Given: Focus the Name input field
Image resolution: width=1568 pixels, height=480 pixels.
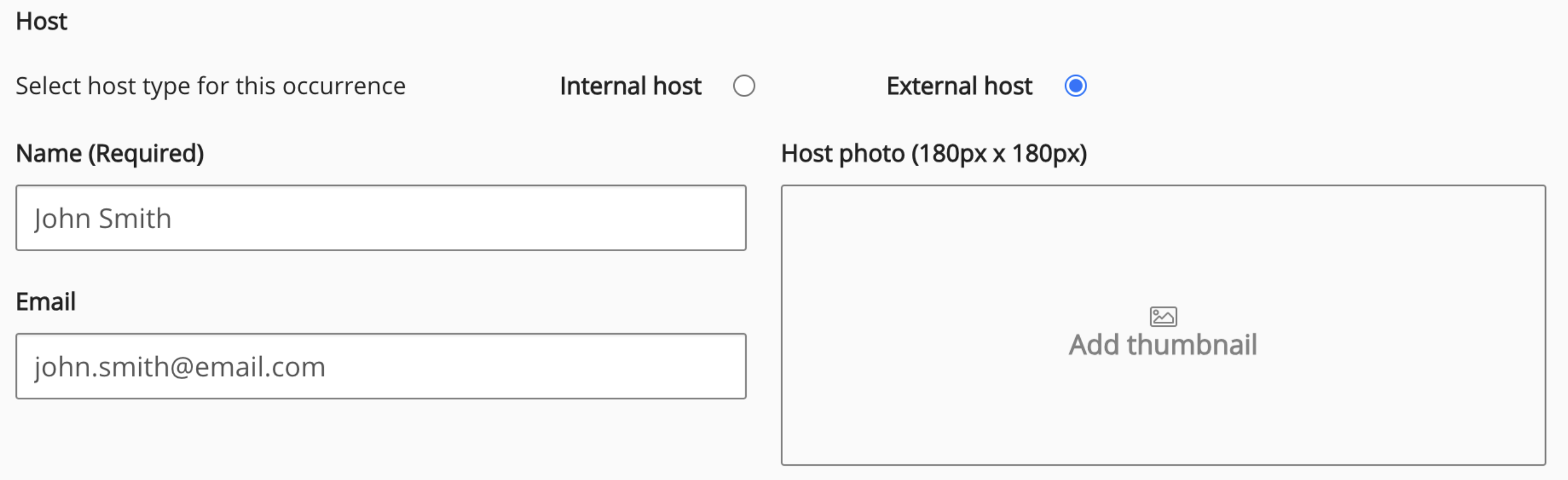Looking at the screenshot, I should click(x=380, y=218).
